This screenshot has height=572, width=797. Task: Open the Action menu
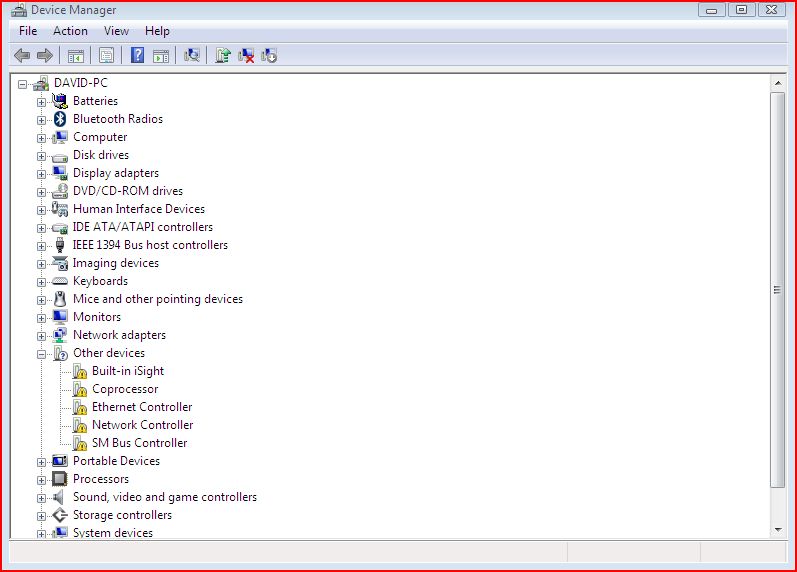[x=70, y=31]
